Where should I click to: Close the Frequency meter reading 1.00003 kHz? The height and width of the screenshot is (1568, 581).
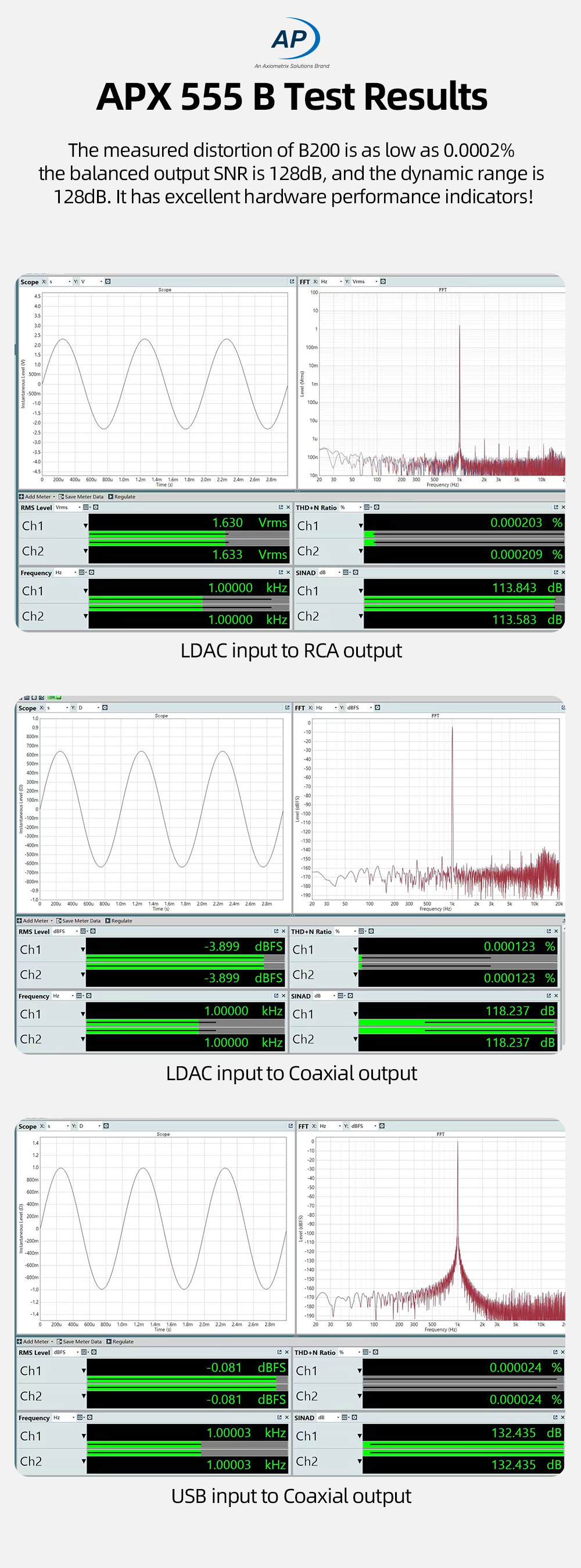tap(287, 1417)
